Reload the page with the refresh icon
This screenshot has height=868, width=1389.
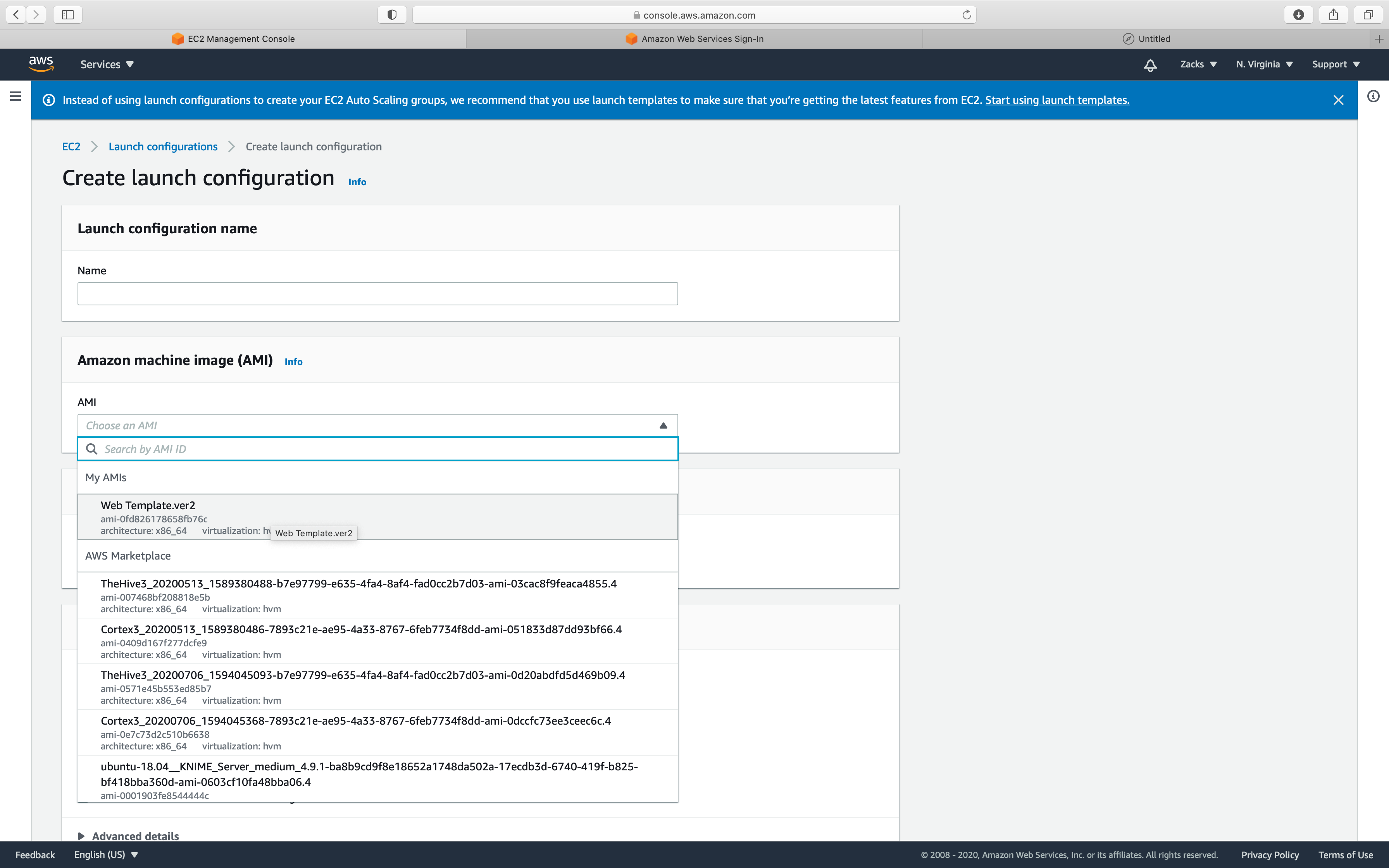coord(967,15)
